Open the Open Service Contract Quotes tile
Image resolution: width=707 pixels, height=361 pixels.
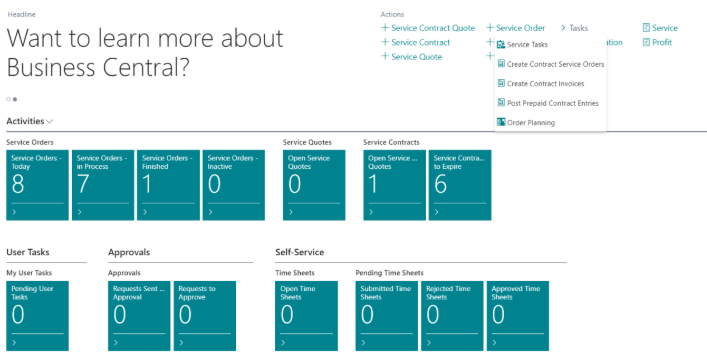point(394,185)
